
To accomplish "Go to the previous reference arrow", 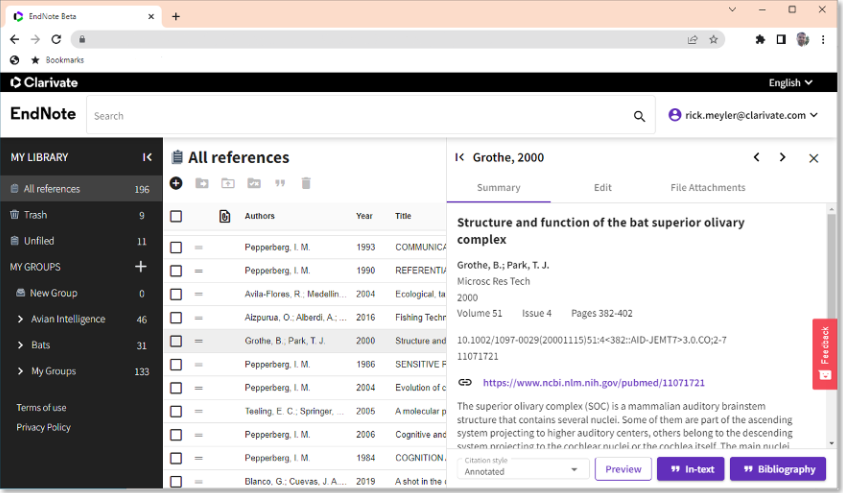I will 757,157.
